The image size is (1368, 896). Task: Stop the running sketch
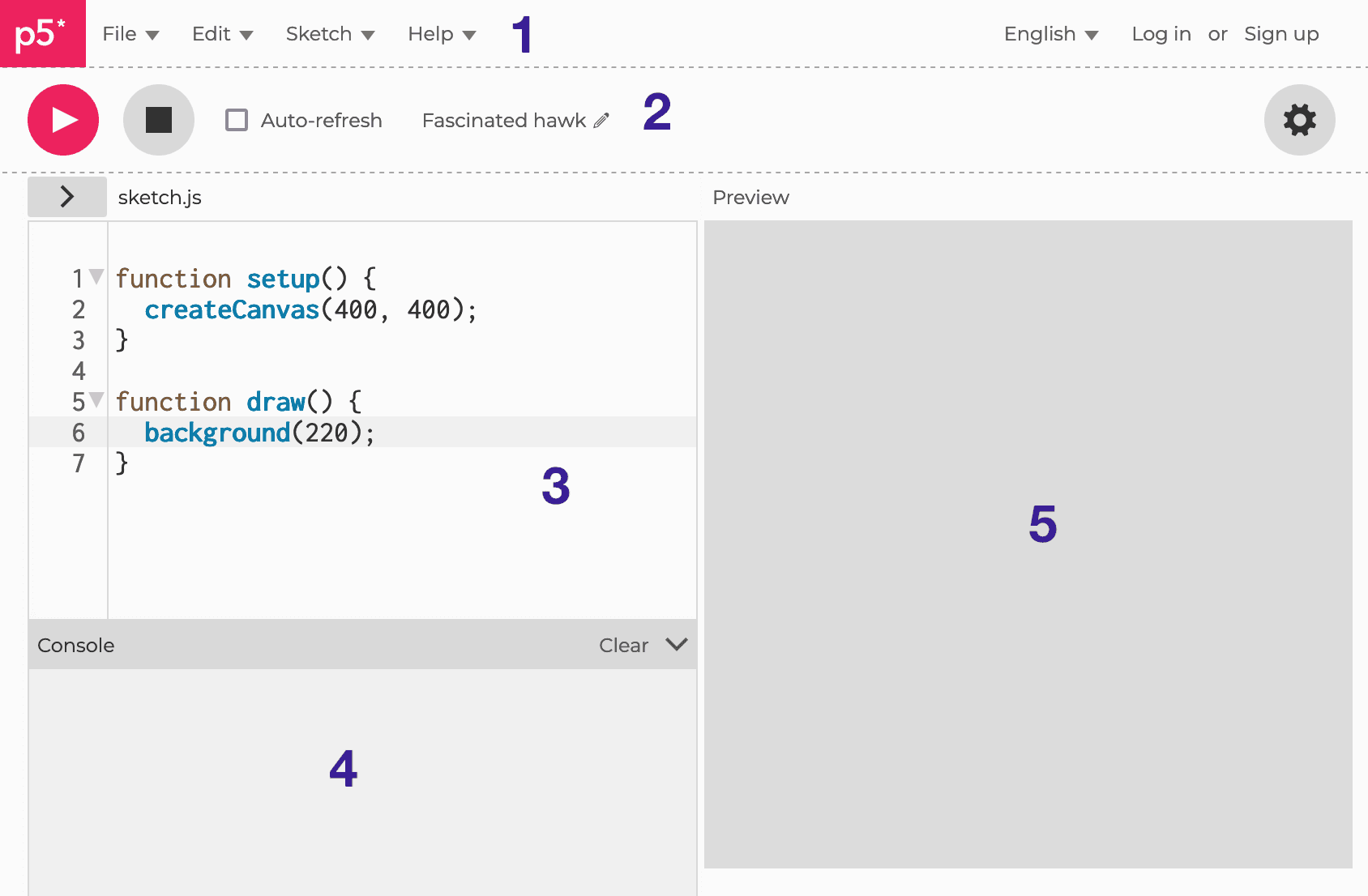pyautogui.click(x=158, y=119)
